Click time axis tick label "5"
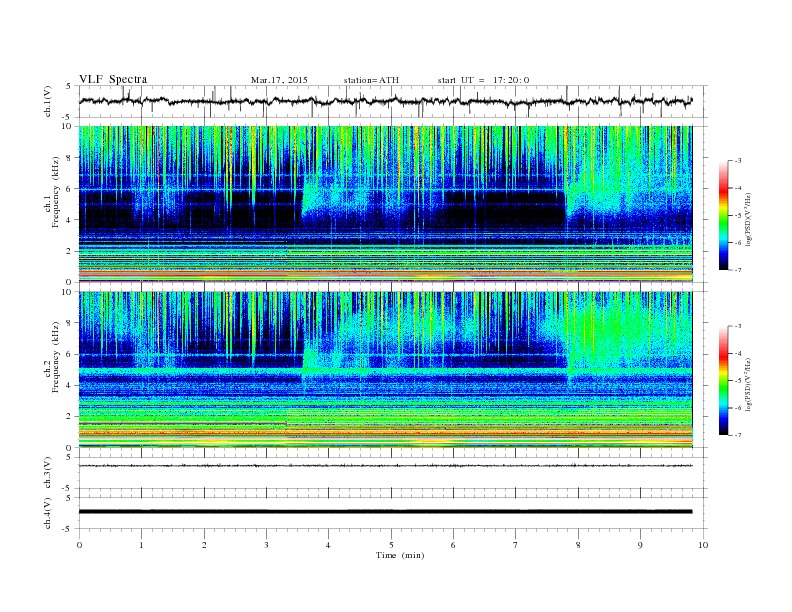 (391, 545)
